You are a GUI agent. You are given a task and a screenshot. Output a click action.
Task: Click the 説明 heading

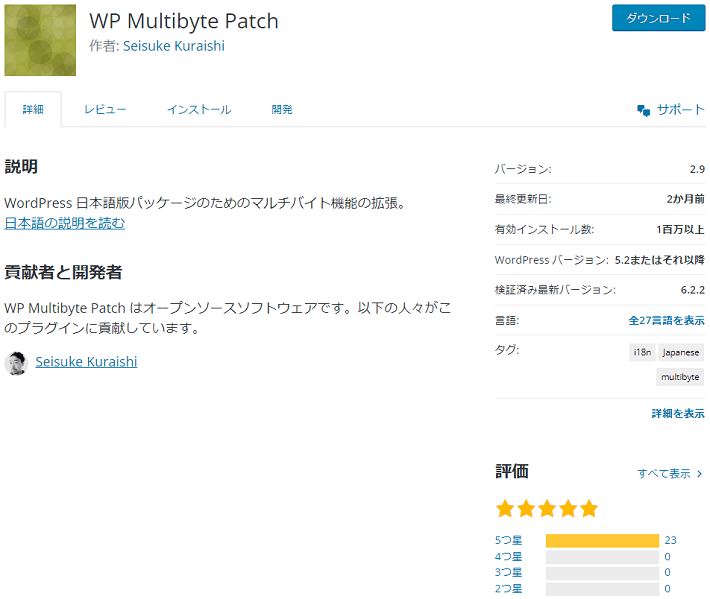tap(21, 167)
